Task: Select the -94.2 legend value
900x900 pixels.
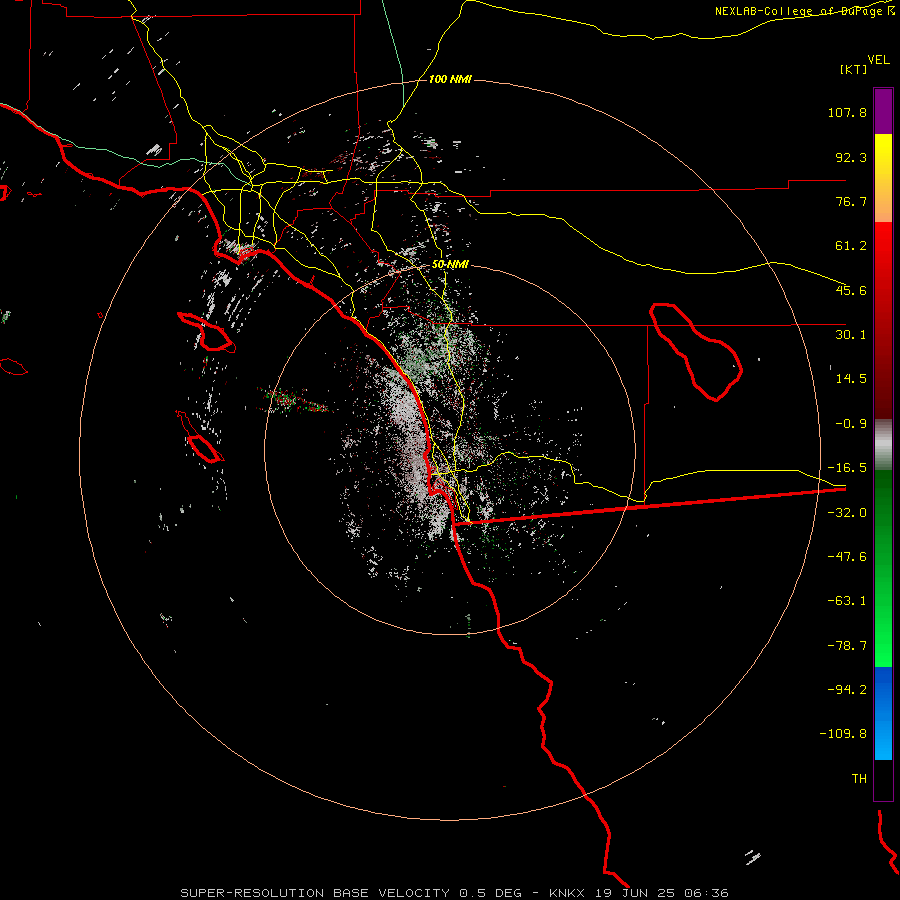Action: point(847,689)
